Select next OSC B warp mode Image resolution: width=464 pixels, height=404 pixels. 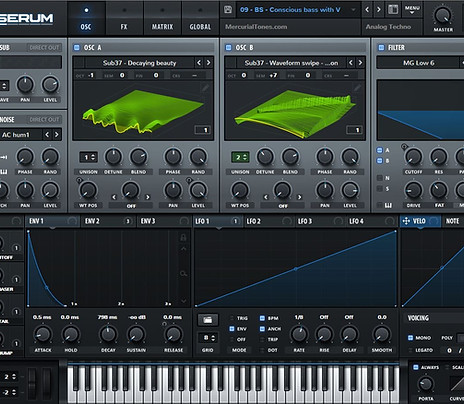tap(299, 197)
